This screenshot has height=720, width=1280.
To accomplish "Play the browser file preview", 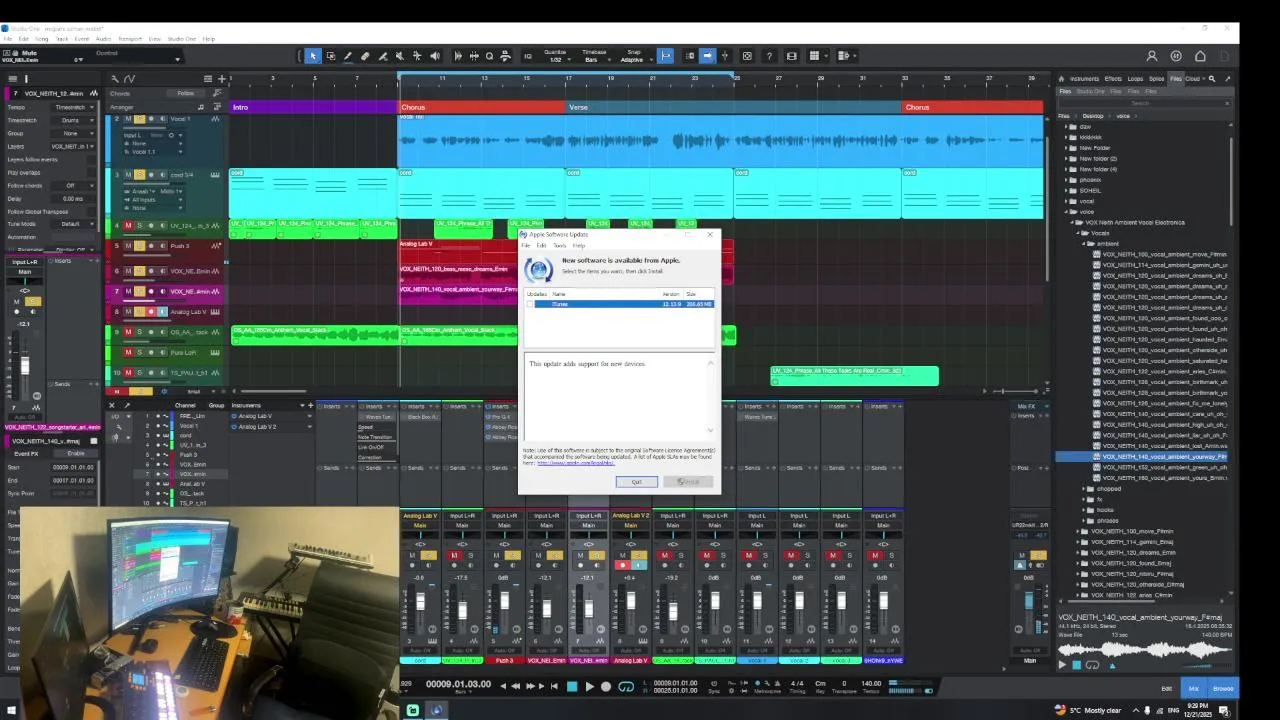I will (x=1062, y=664).
